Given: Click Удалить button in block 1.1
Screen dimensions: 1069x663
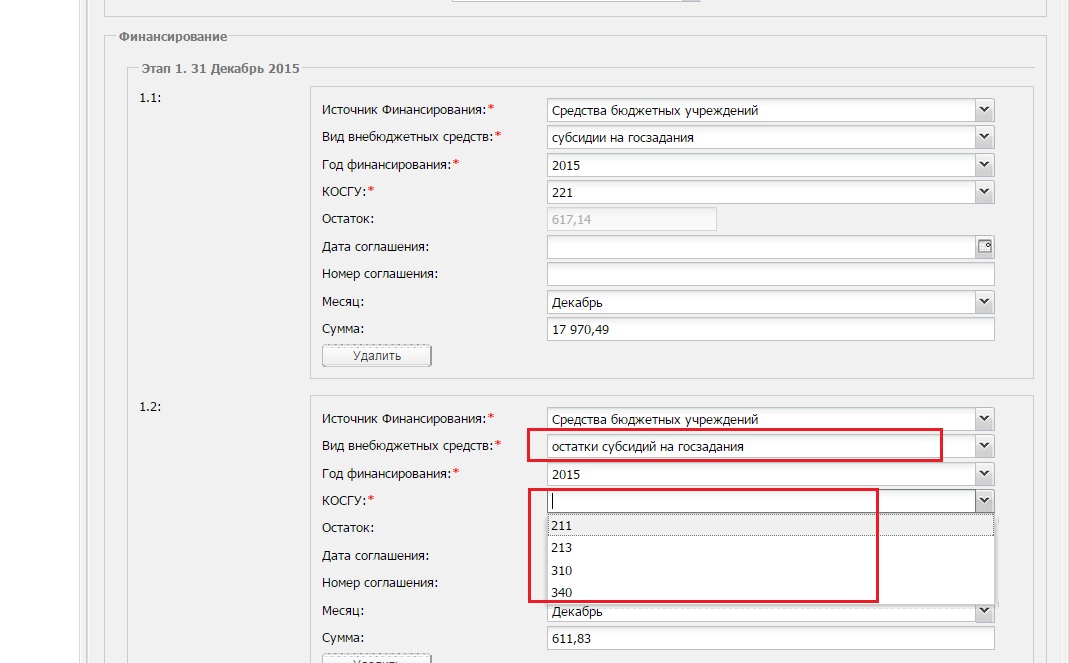Looking at the screenshot, I should point(376,356).
